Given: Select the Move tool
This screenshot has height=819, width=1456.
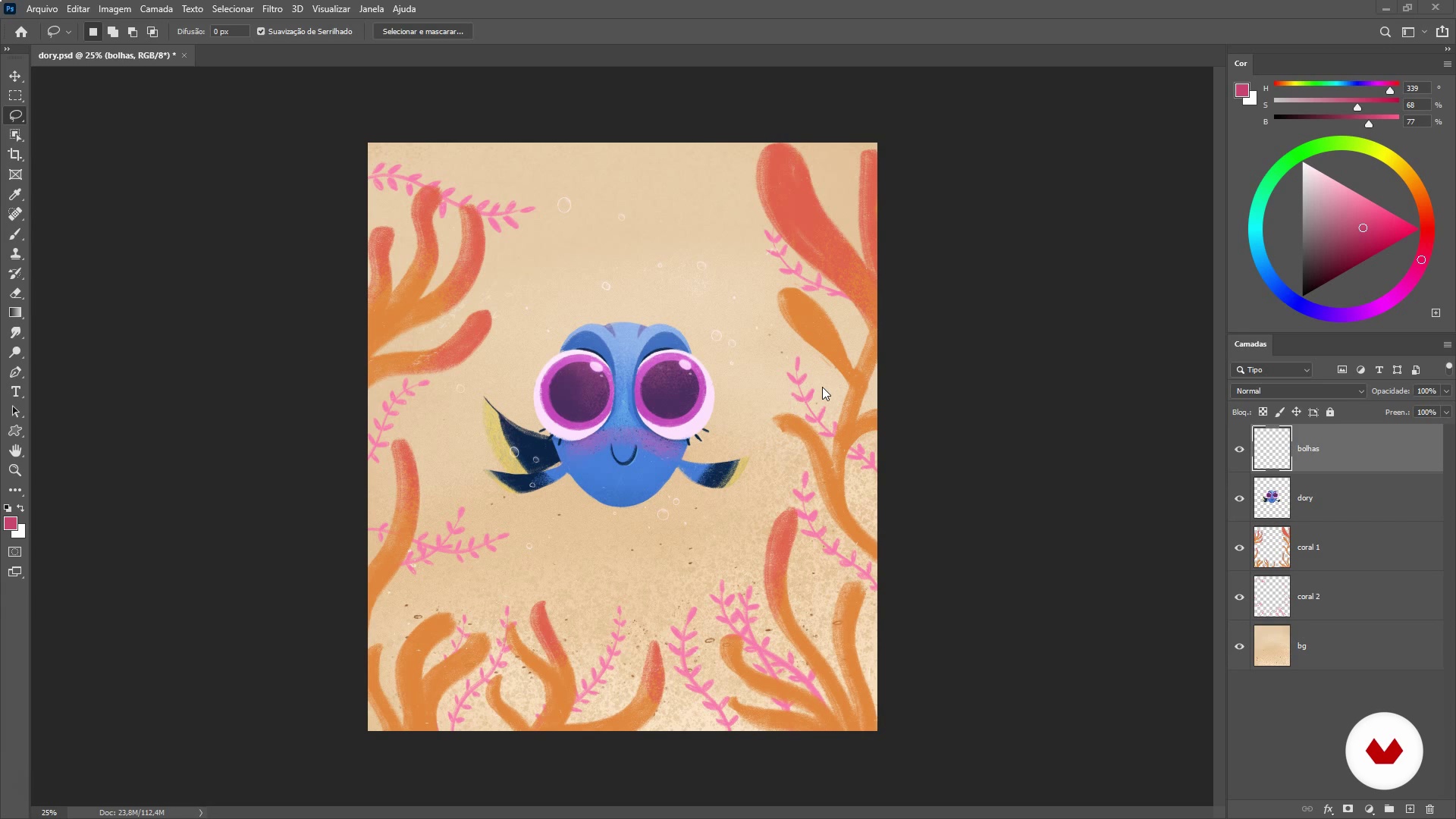Looking at the screenshot, I should [x=15, y=77].
